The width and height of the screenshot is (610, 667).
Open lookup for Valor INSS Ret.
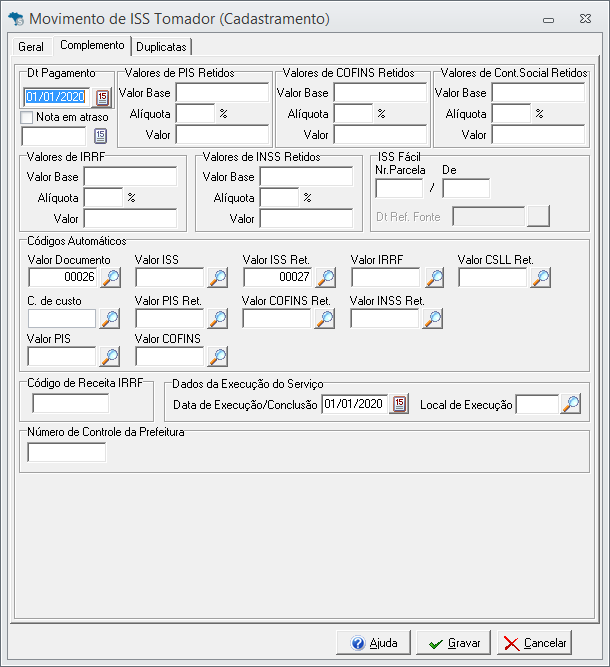click(433, 319)
